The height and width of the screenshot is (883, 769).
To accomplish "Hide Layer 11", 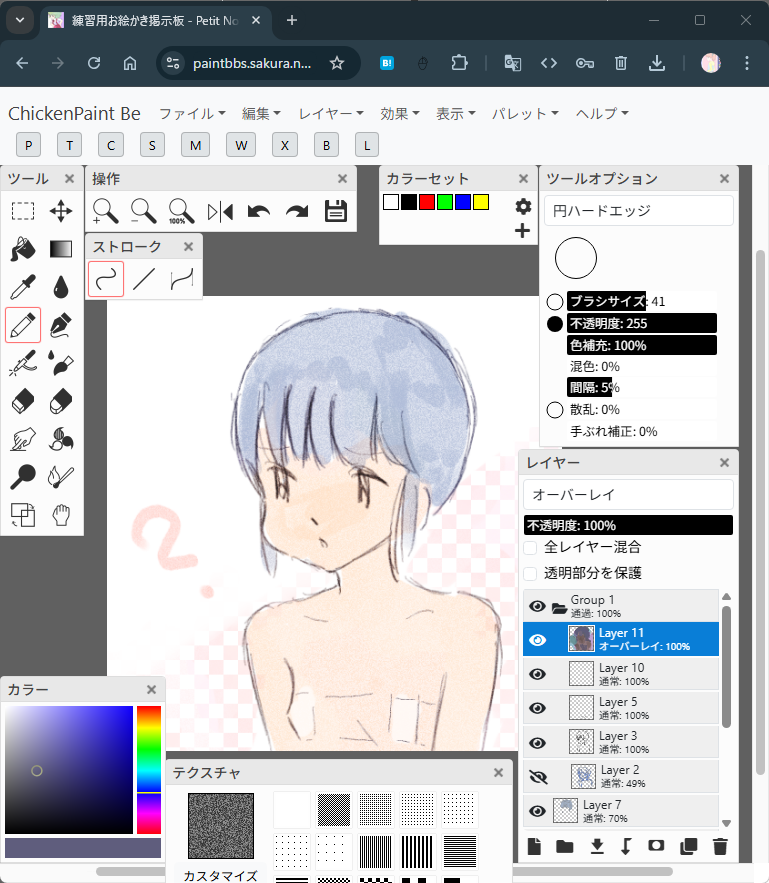I will [x=538, y=640].
